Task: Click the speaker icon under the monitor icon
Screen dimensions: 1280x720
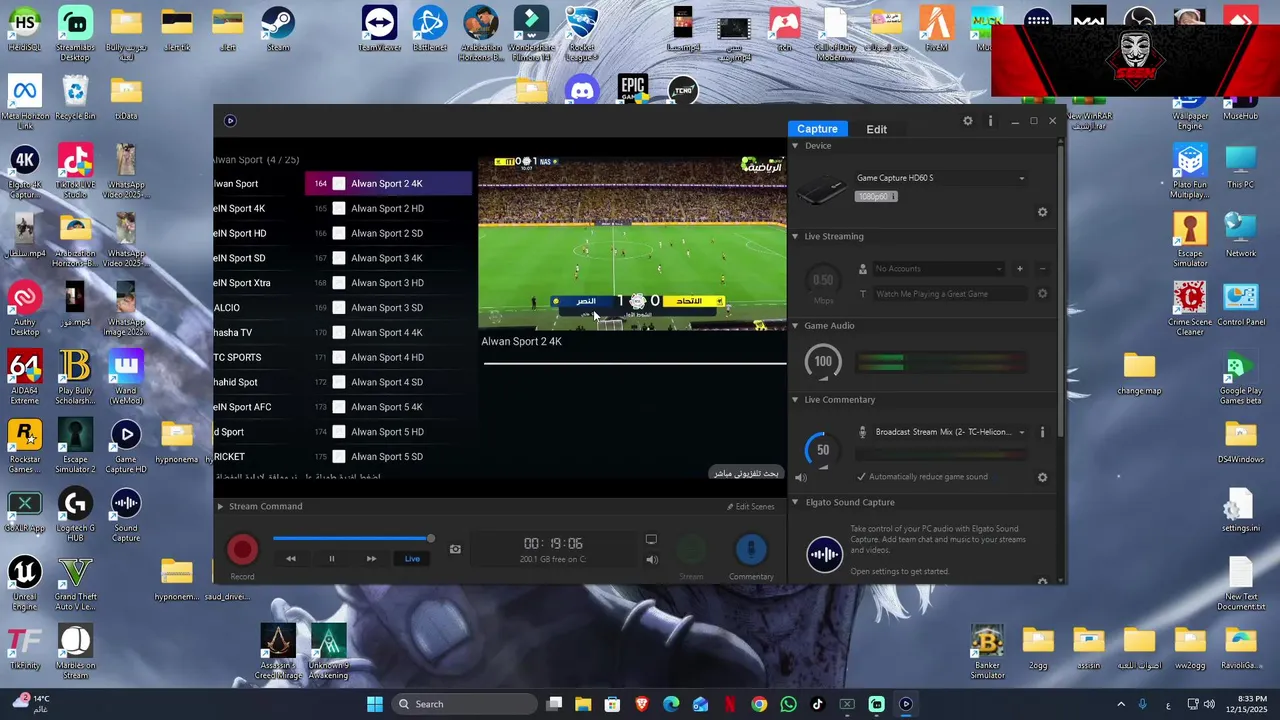Action: 652,559
